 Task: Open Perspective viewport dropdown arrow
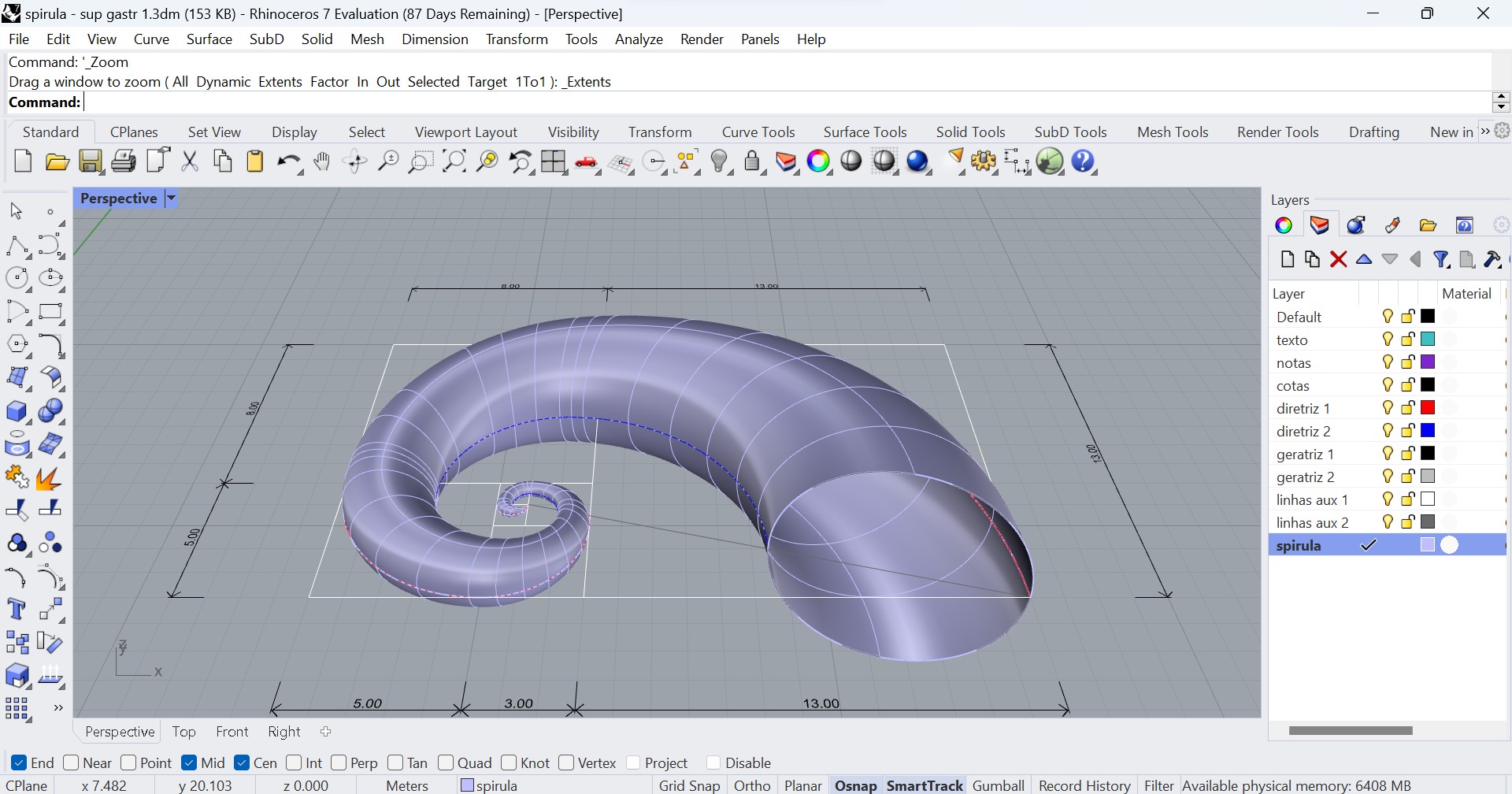(x=171, y=198)
